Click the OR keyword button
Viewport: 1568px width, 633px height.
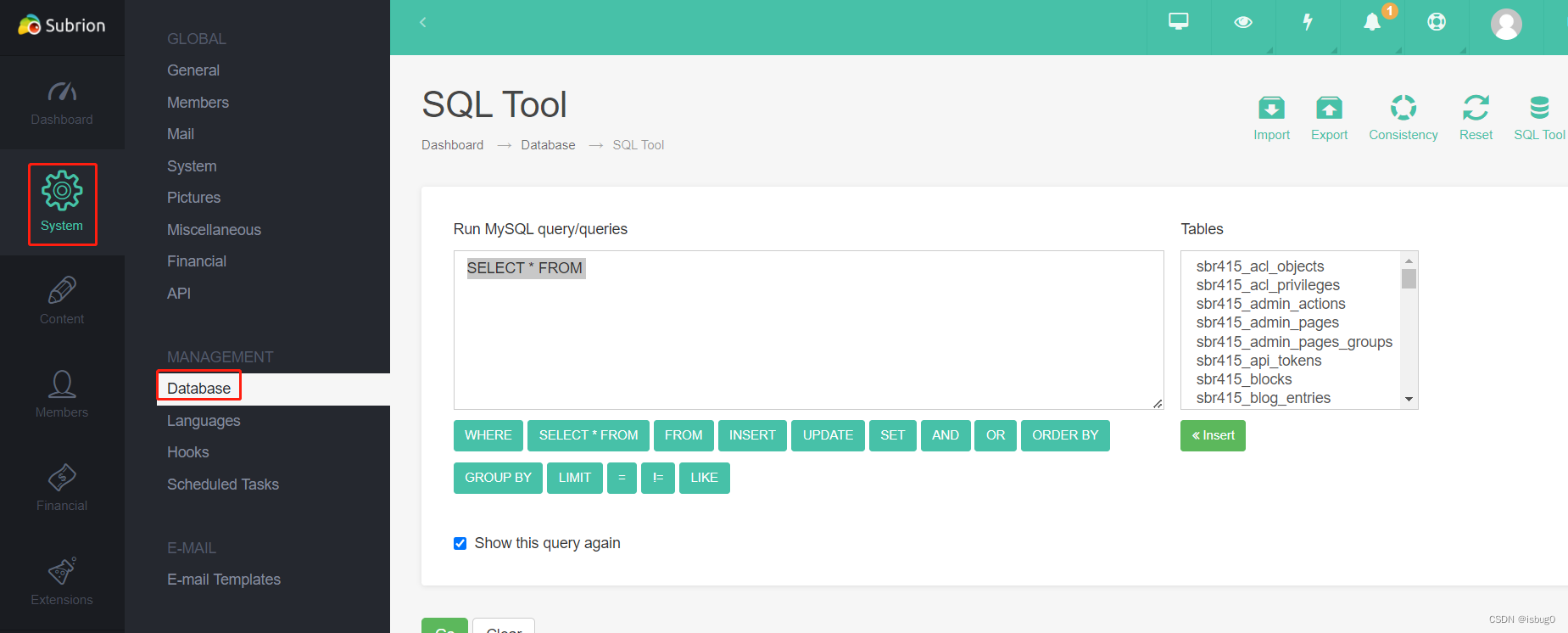[996, 435]
